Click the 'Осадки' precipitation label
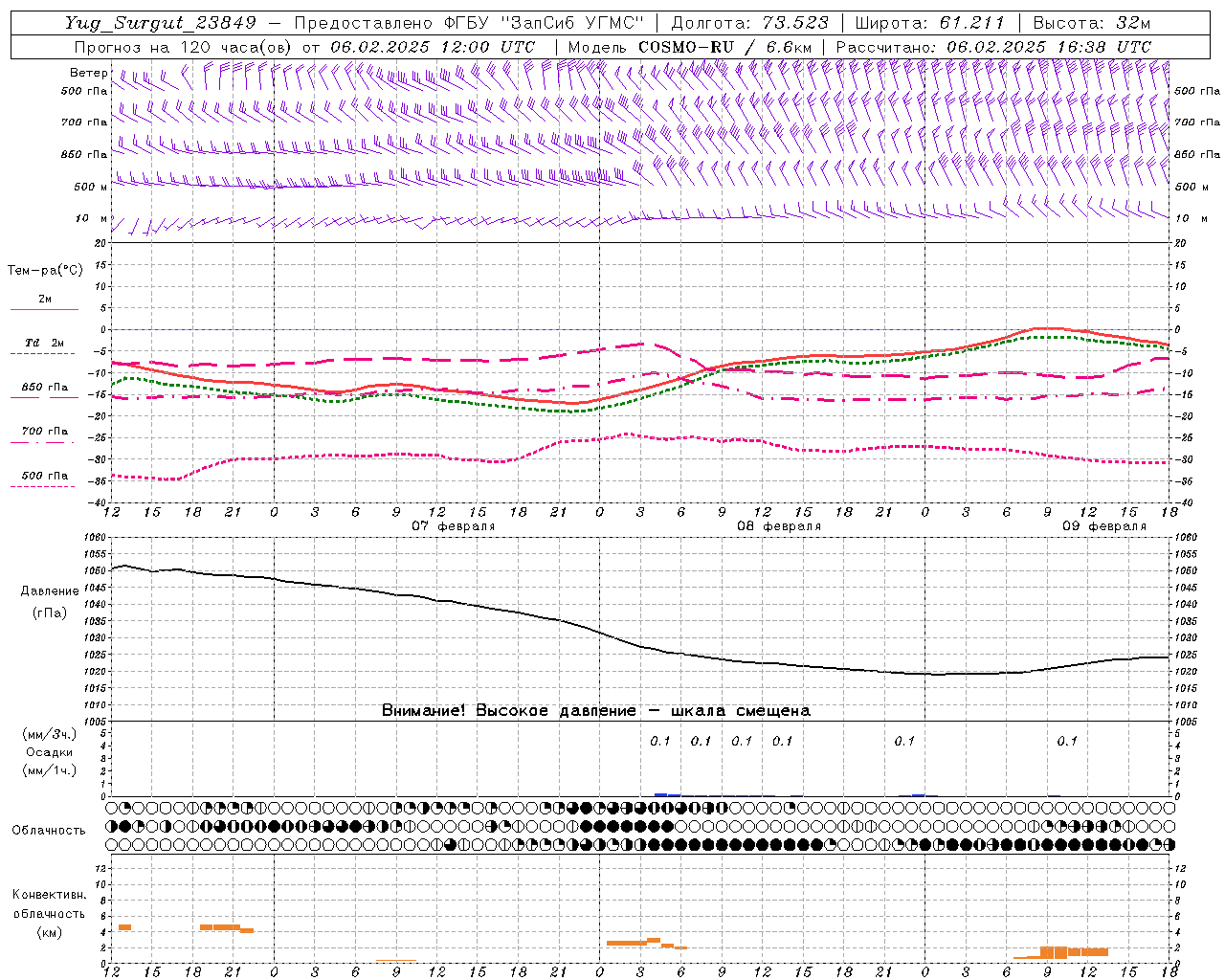This screenshot has height=980, width=1225. tap(49, 752)
